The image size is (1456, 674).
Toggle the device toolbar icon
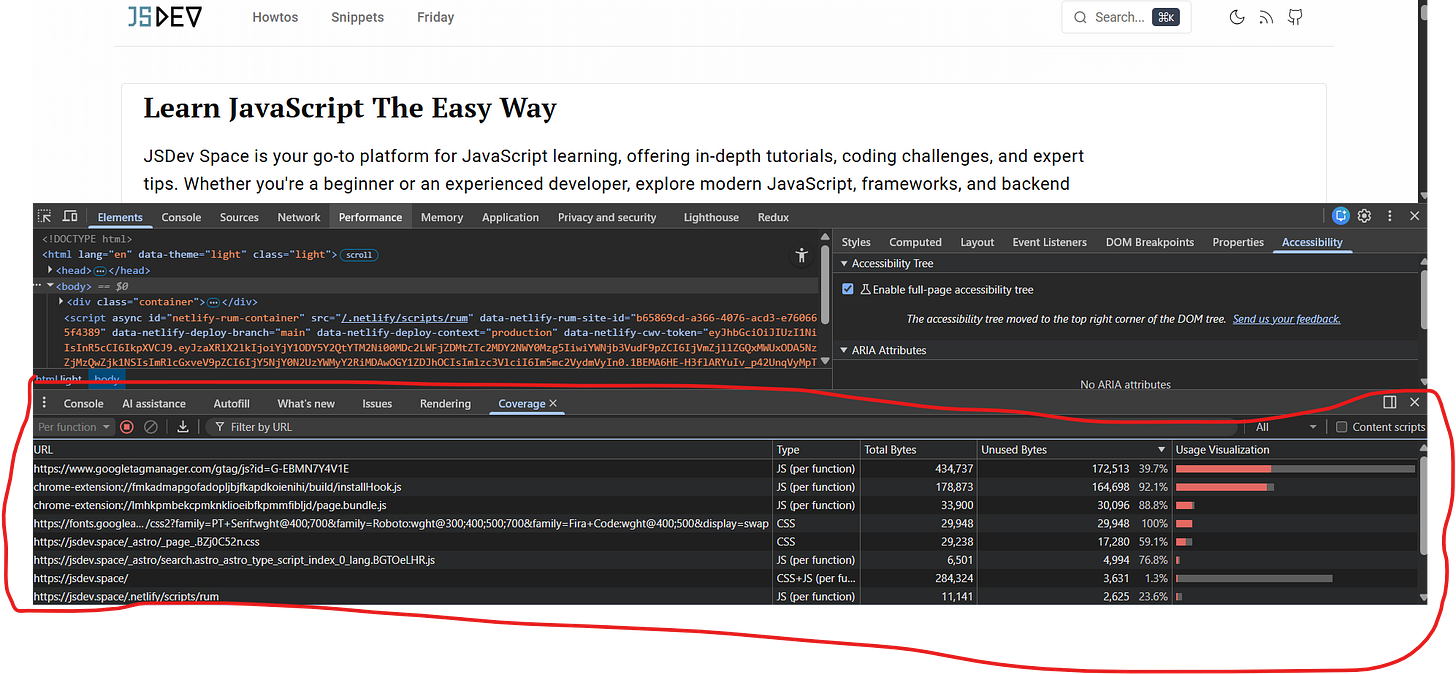point(70,216)
